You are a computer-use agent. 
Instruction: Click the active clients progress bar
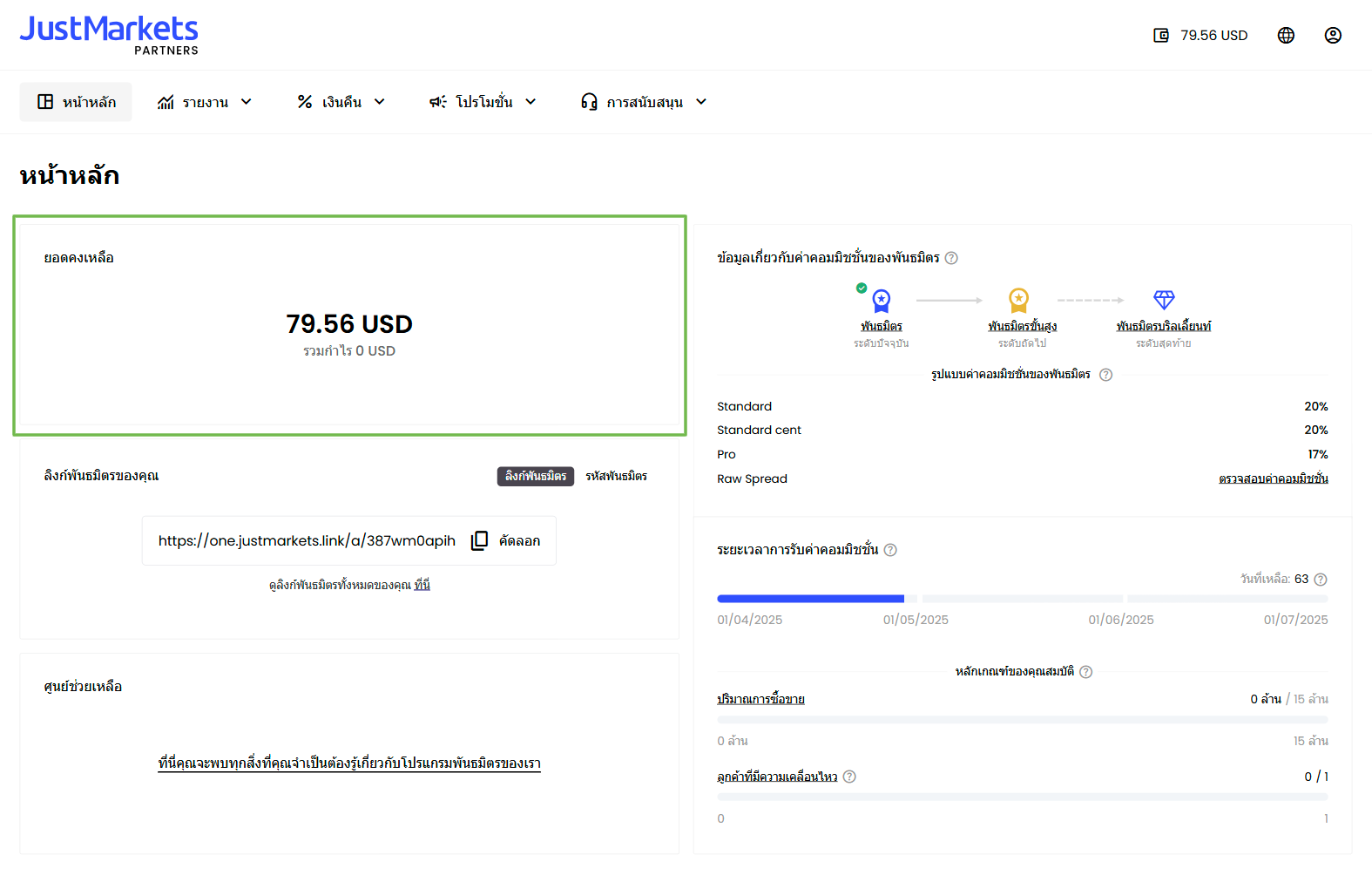(x=1023, y=797)
